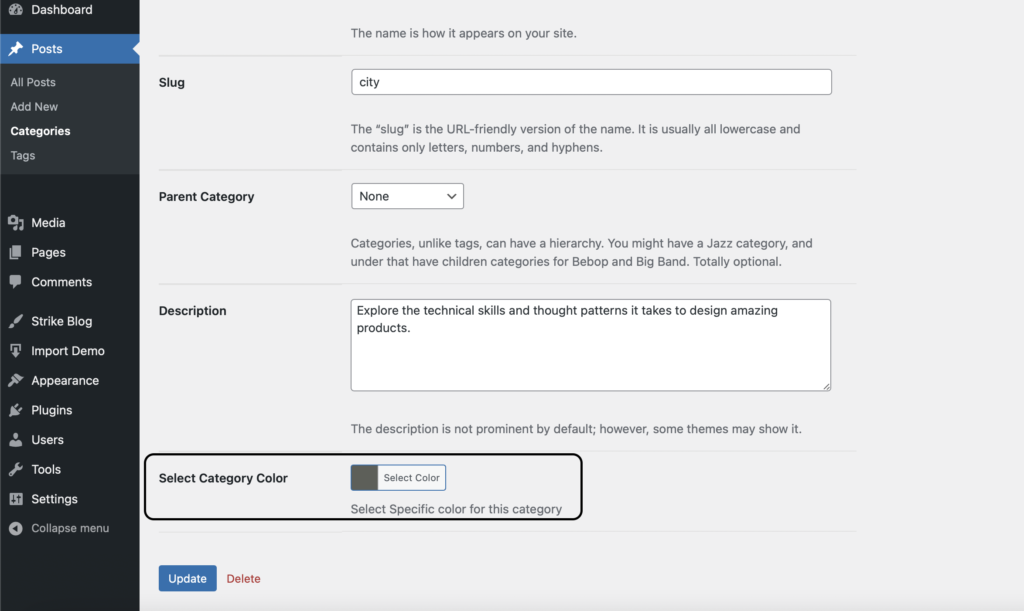The height and width of the screenshot is (611, 1024).
Task: Open the Parent Category dropdown
Action: [x=407, y=196]
